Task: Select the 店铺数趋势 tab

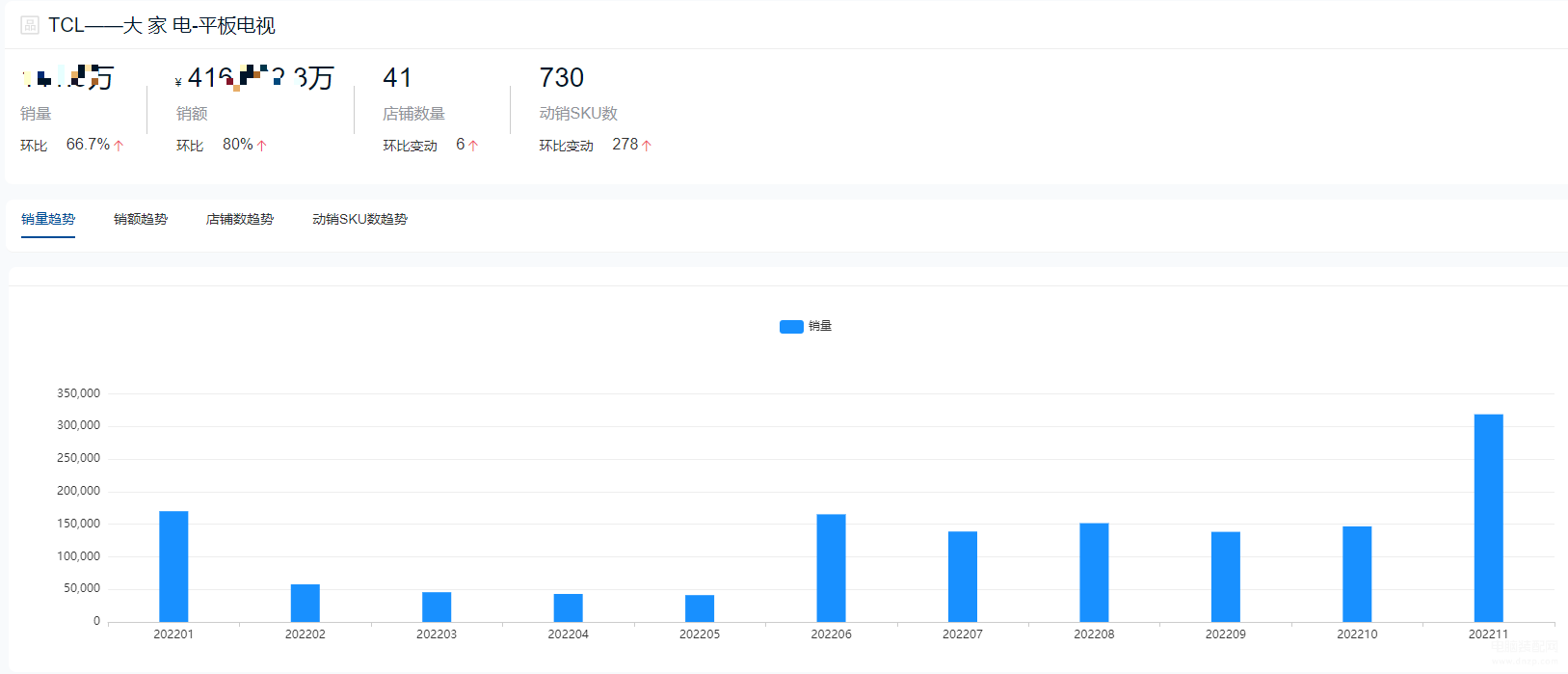Action: click(x=240, y=219)
